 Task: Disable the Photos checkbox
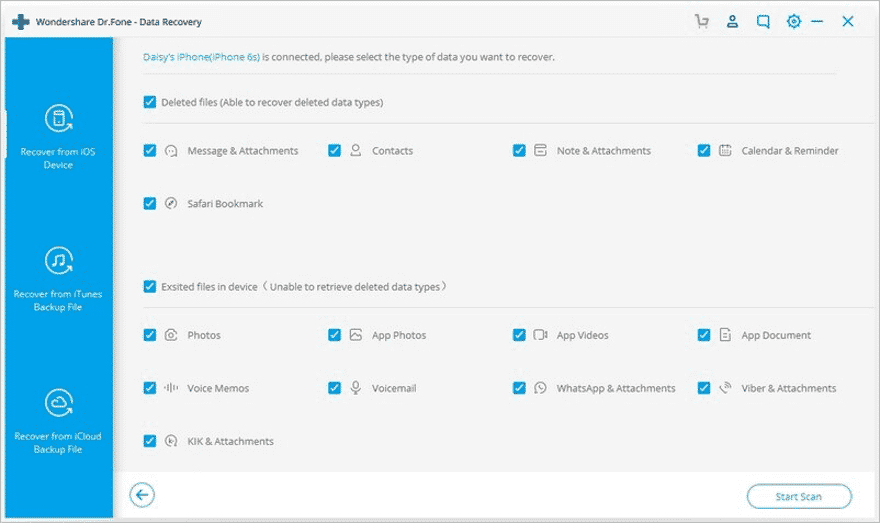click(150, 335)
